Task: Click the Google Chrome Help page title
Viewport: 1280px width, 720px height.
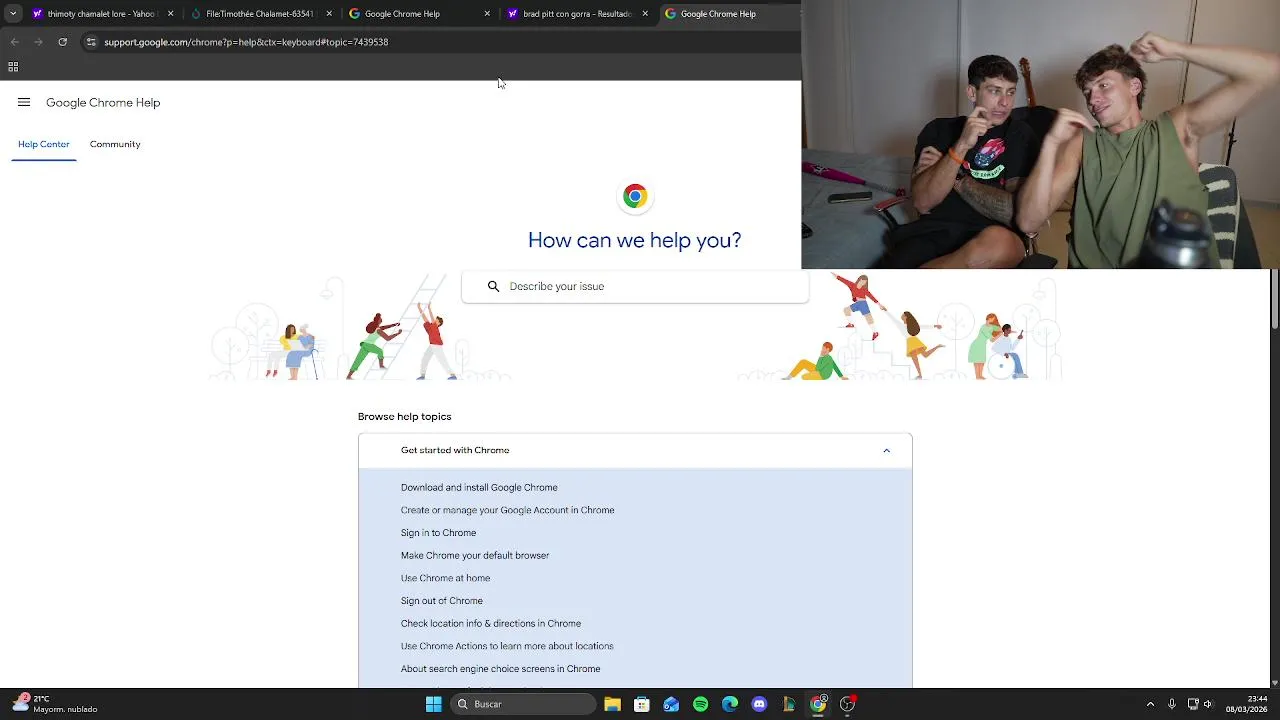Action: coord(103,102)
